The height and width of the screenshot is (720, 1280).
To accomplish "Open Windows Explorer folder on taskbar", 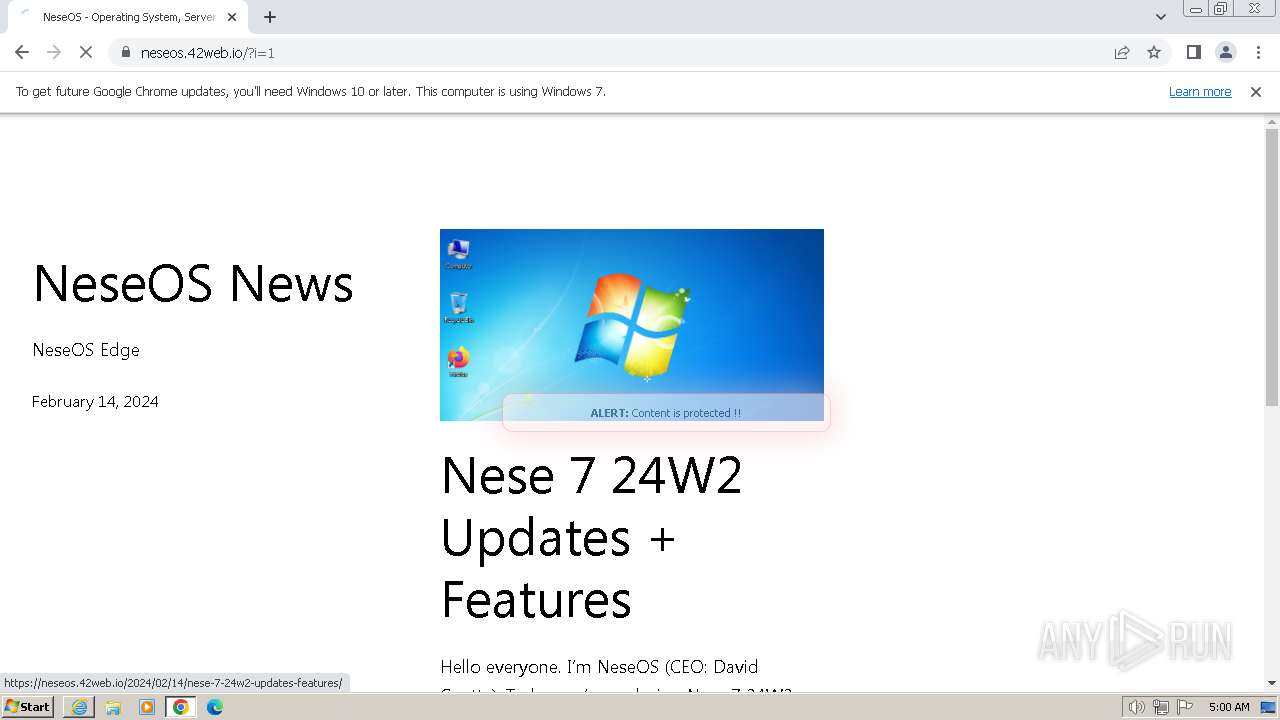I will 113,707.
